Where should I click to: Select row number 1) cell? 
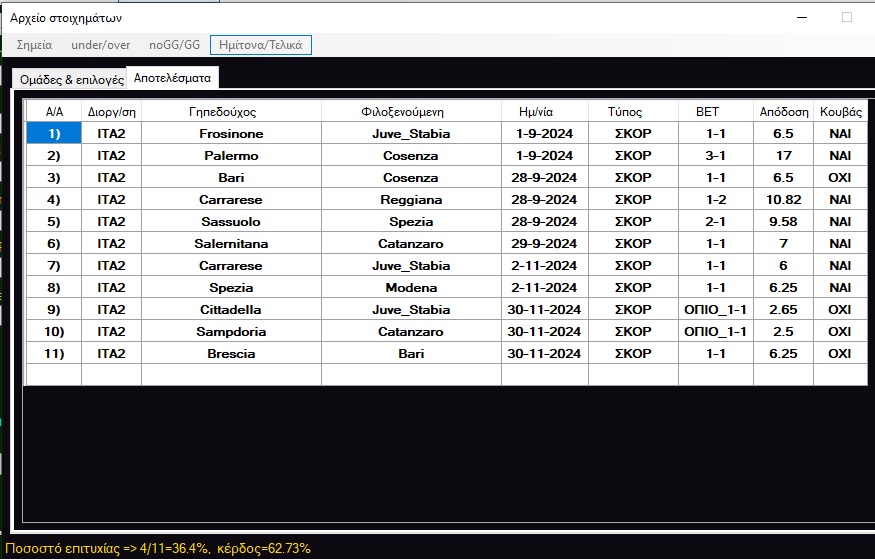coord(53,134)
